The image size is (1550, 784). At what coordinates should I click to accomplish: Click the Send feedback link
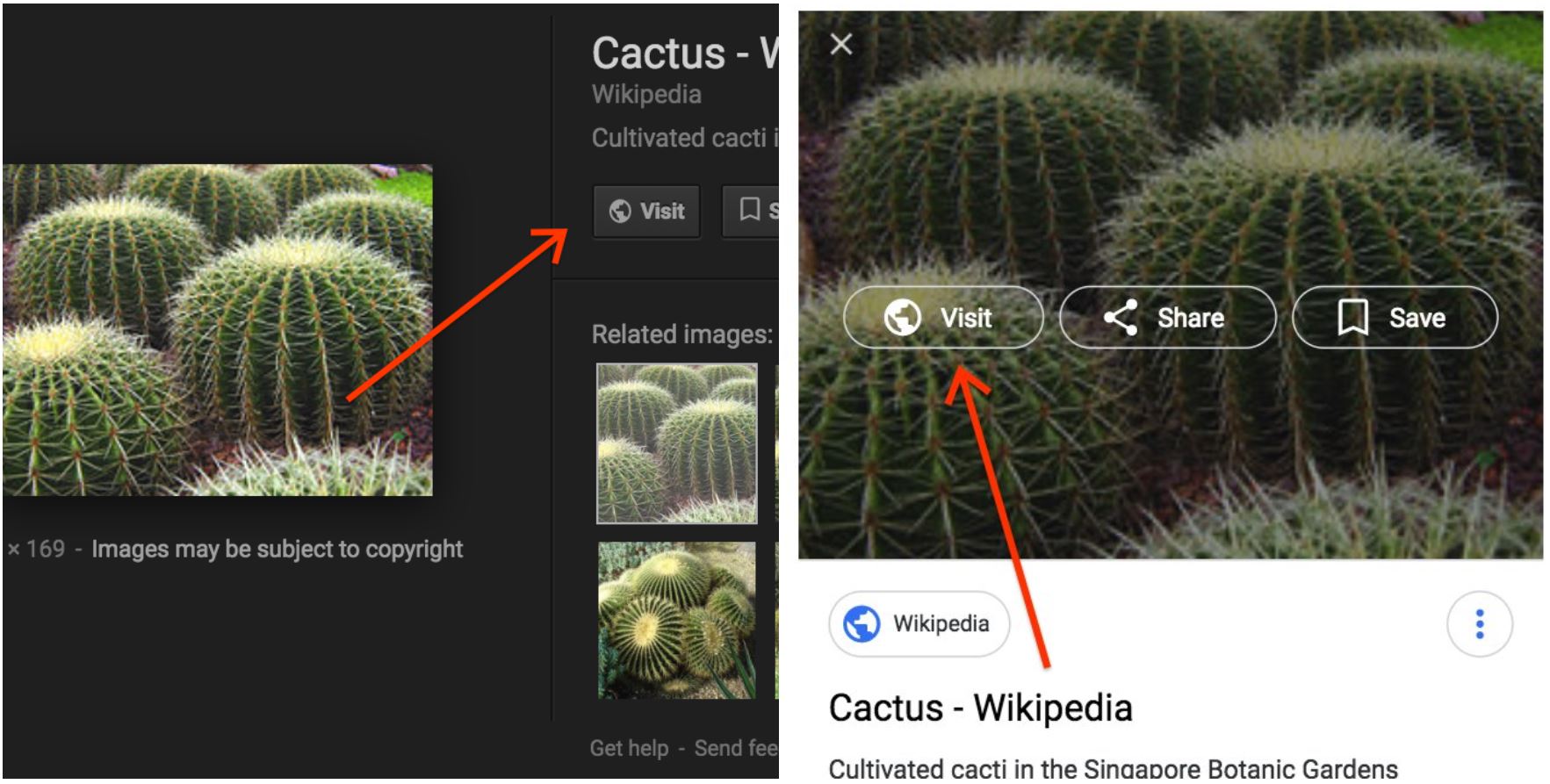[735, 748]
